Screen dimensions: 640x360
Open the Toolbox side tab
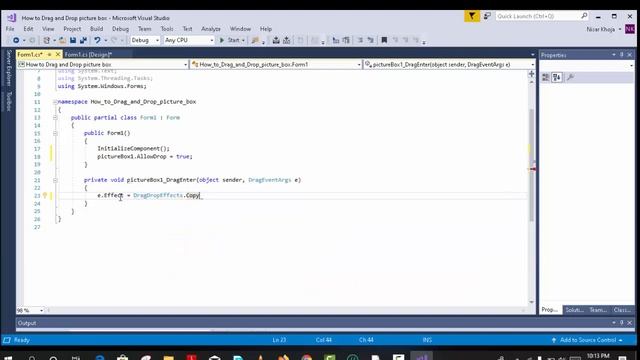click(x=9, y=101)
